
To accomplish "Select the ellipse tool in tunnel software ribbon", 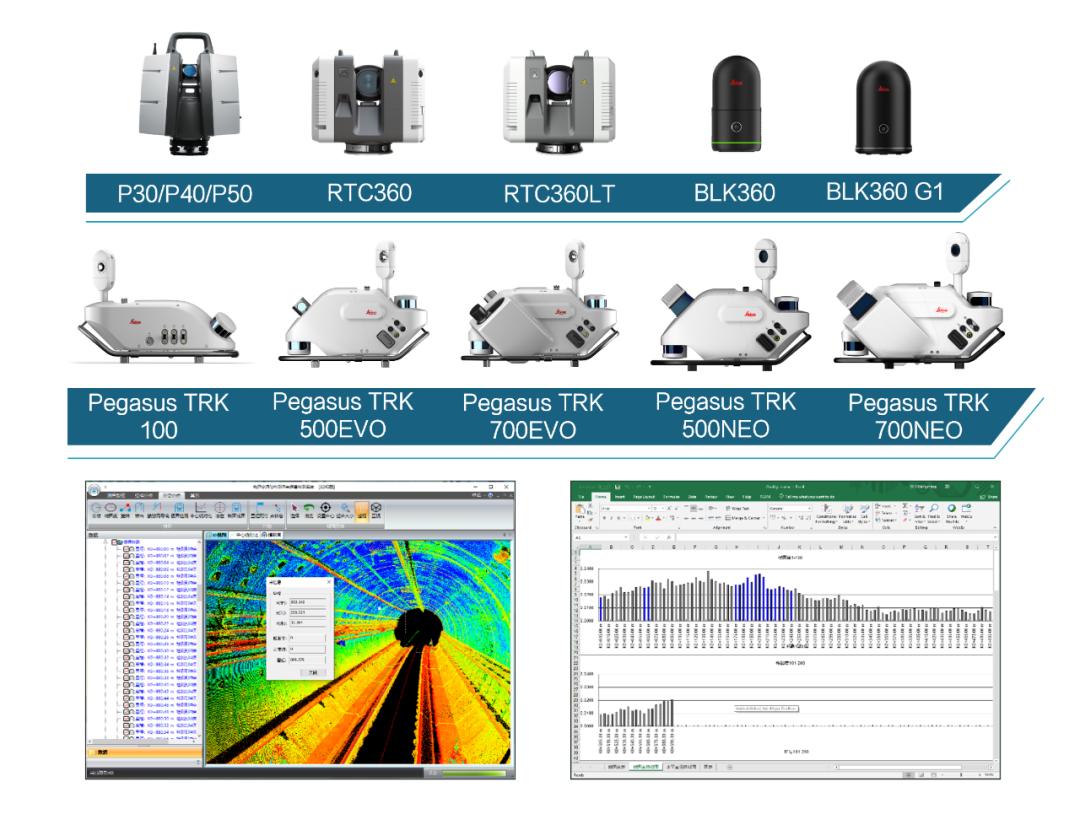I will pyautogui.click(x=110, y=508).
